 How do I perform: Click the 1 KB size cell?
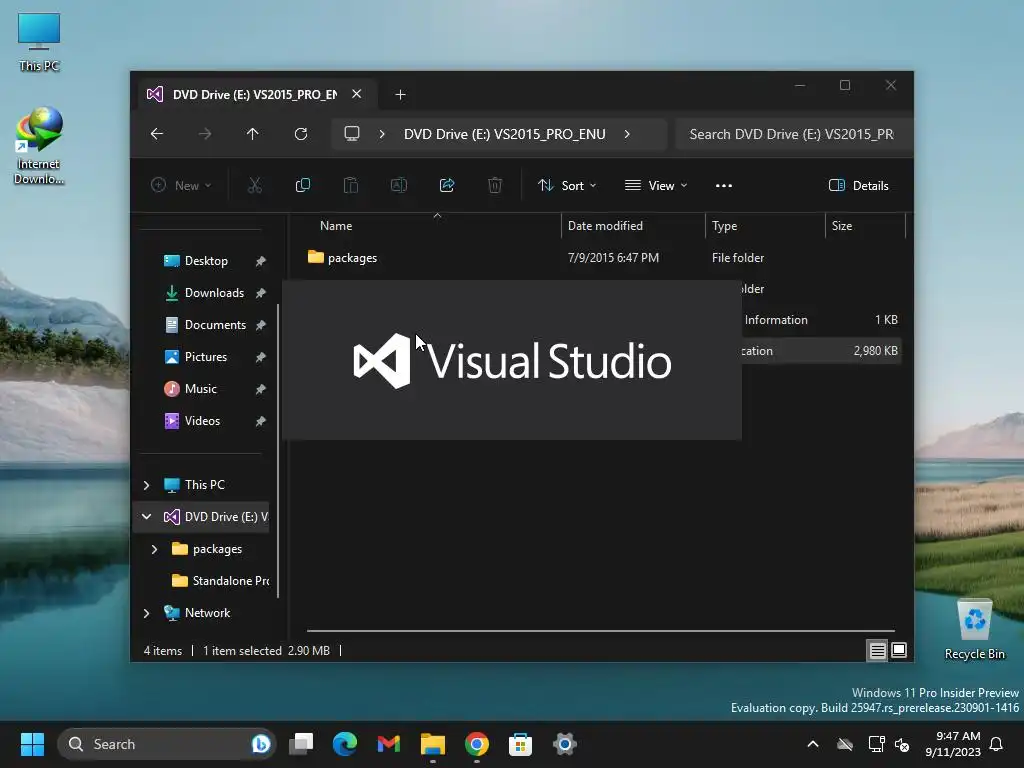click(x=886, y=320)
